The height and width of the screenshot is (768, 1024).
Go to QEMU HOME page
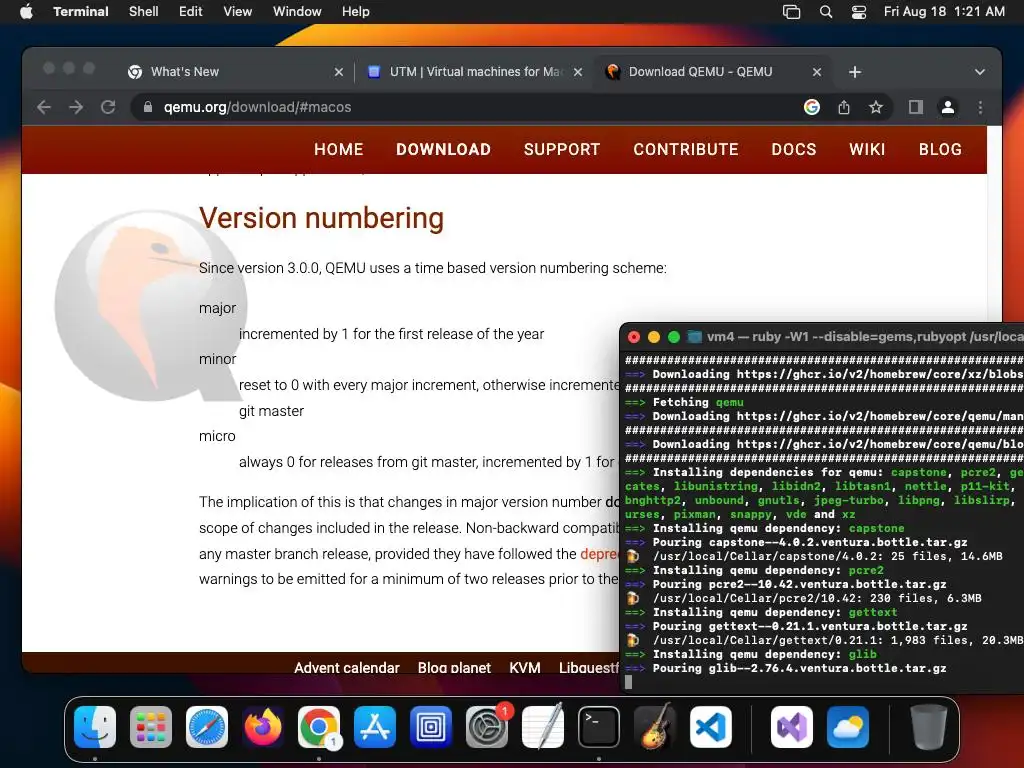338,150
